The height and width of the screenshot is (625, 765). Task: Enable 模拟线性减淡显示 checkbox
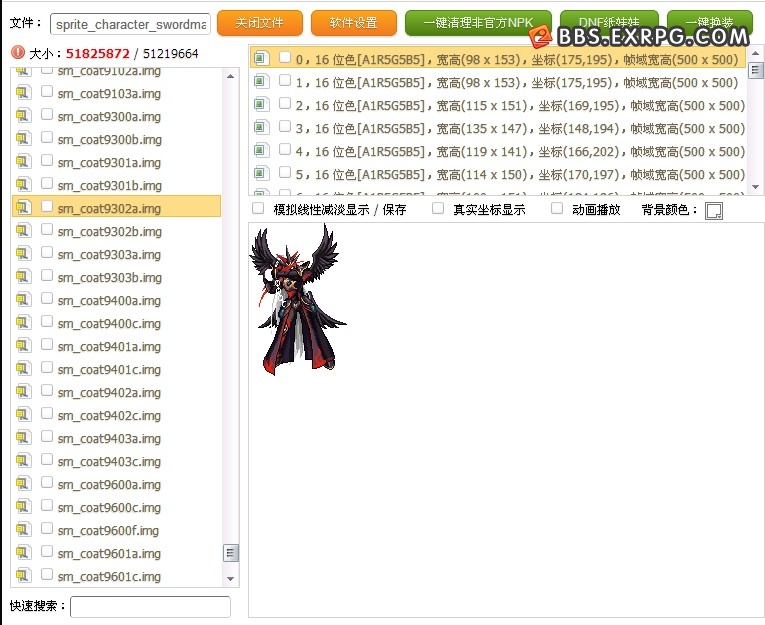(x=258, y=209)
